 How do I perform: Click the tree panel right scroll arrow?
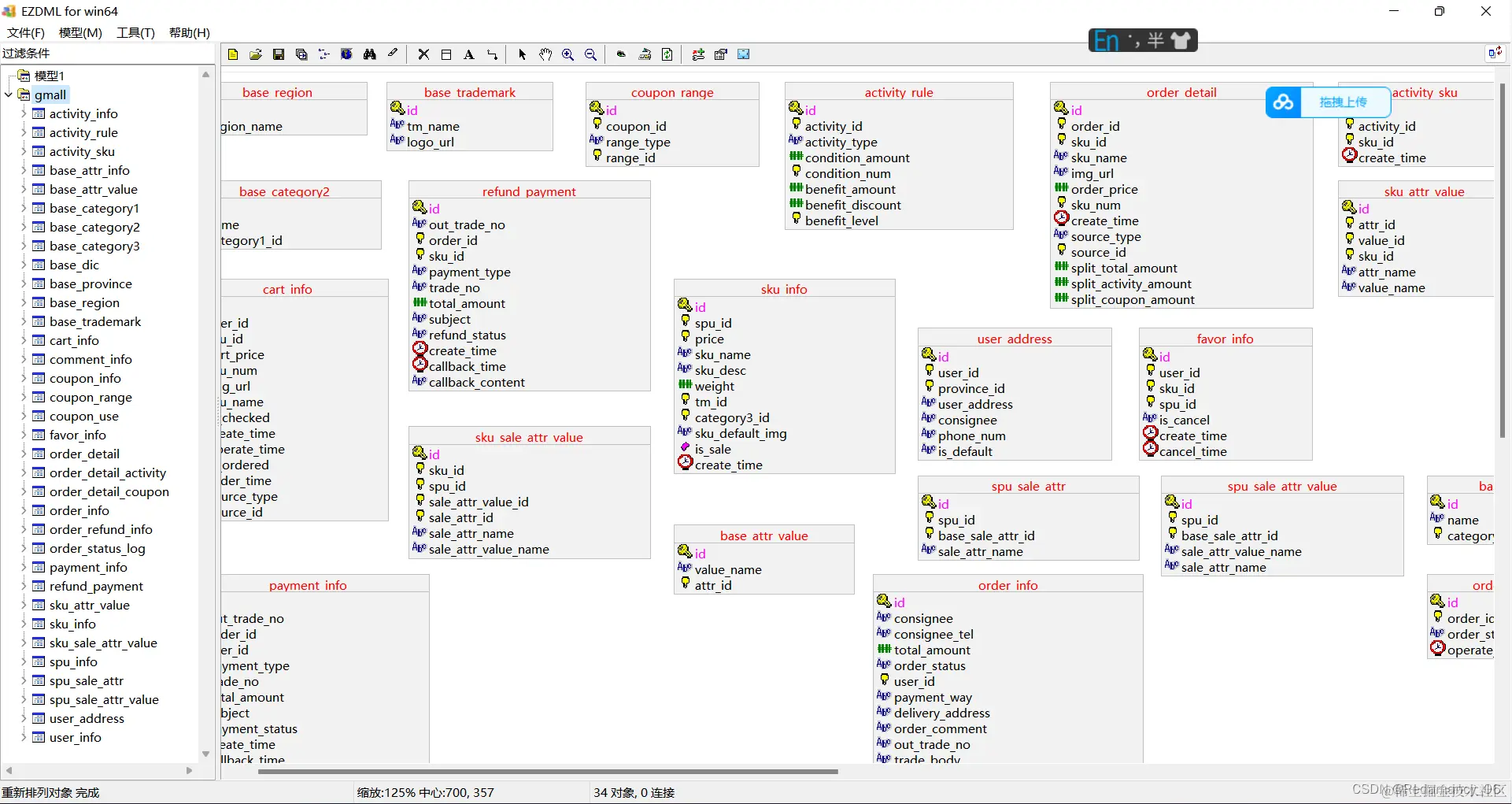[x=189, y=770]
